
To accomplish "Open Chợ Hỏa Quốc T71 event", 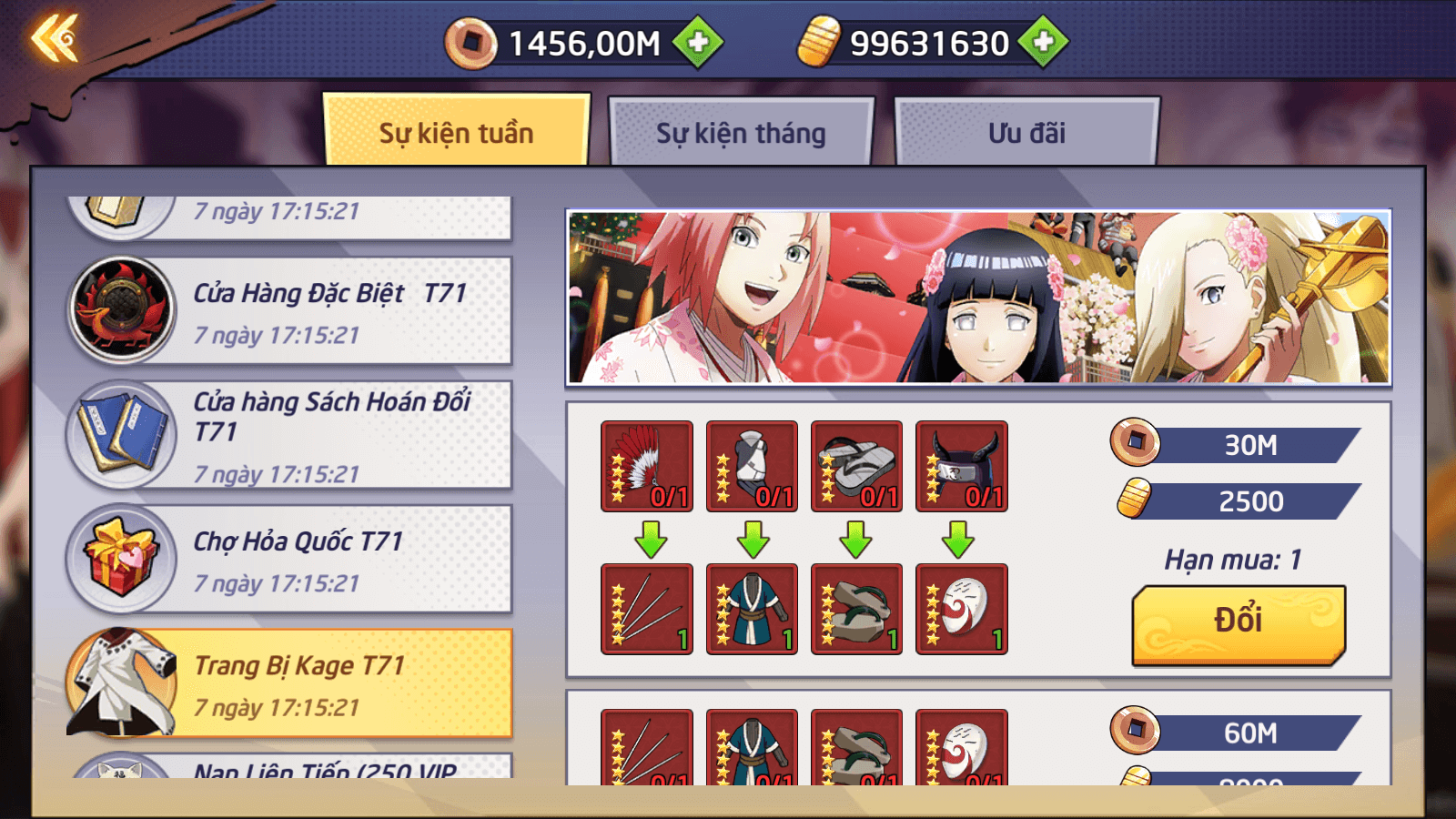I will click(x=289, y=559).
